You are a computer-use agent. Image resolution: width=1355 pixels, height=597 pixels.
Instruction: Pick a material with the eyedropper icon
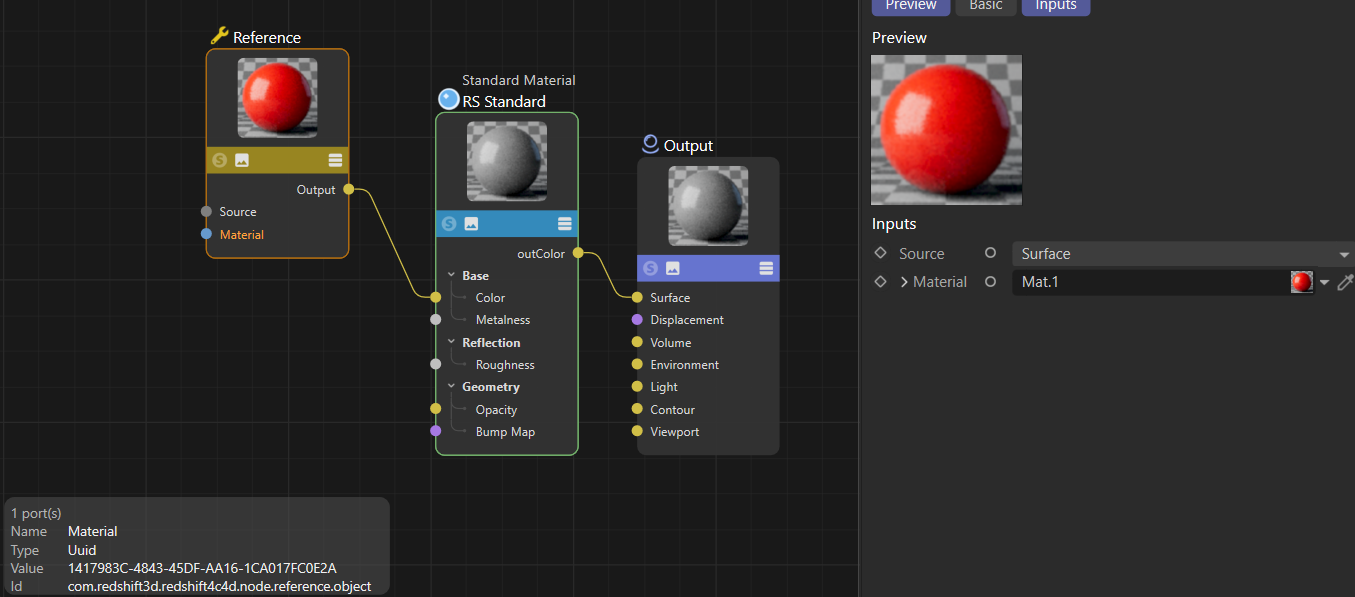pos(1344,282)
